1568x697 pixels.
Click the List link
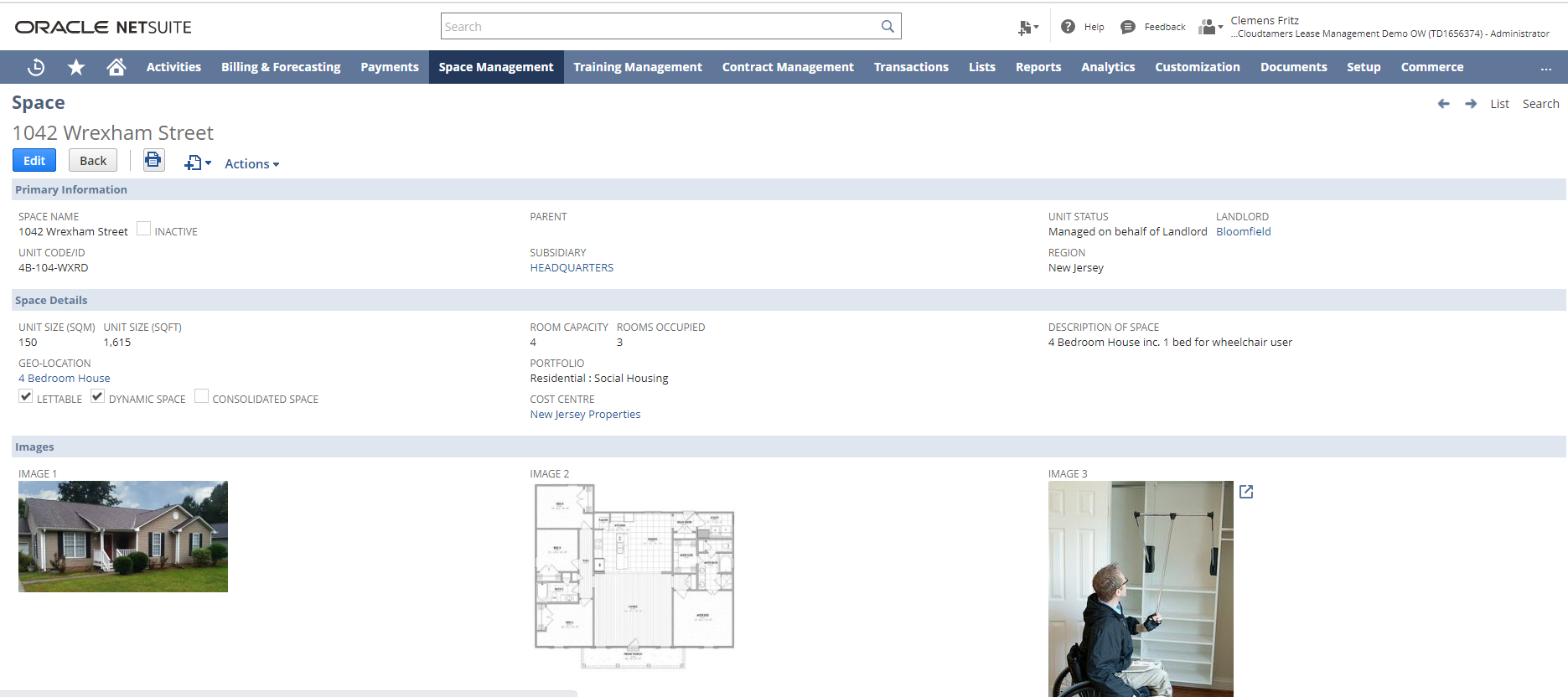click(1499, 104)
